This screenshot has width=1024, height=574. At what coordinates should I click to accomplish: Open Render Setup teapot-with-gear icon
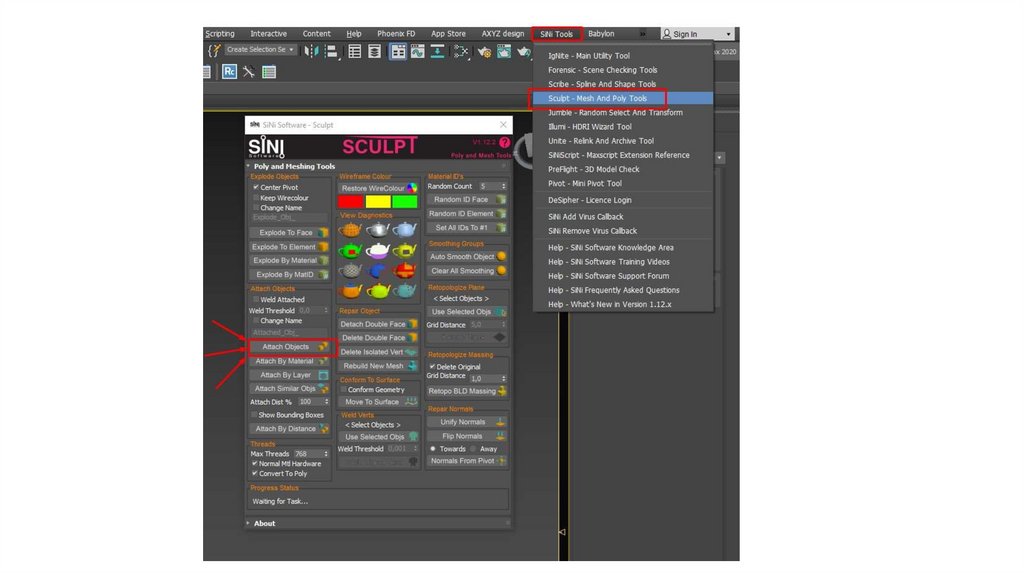484,51
